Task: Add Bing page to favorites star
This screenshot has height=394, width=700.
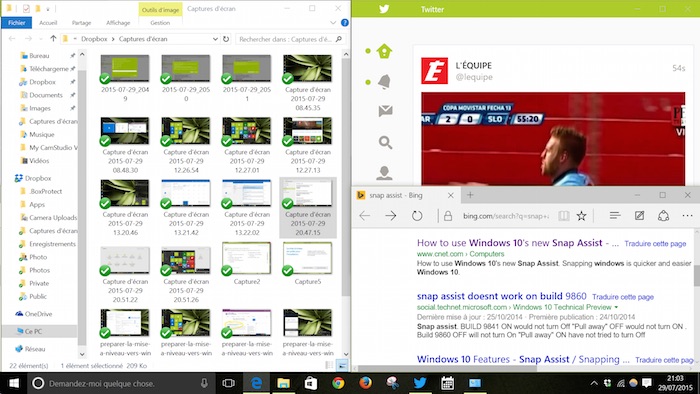Action: point(581,216)
